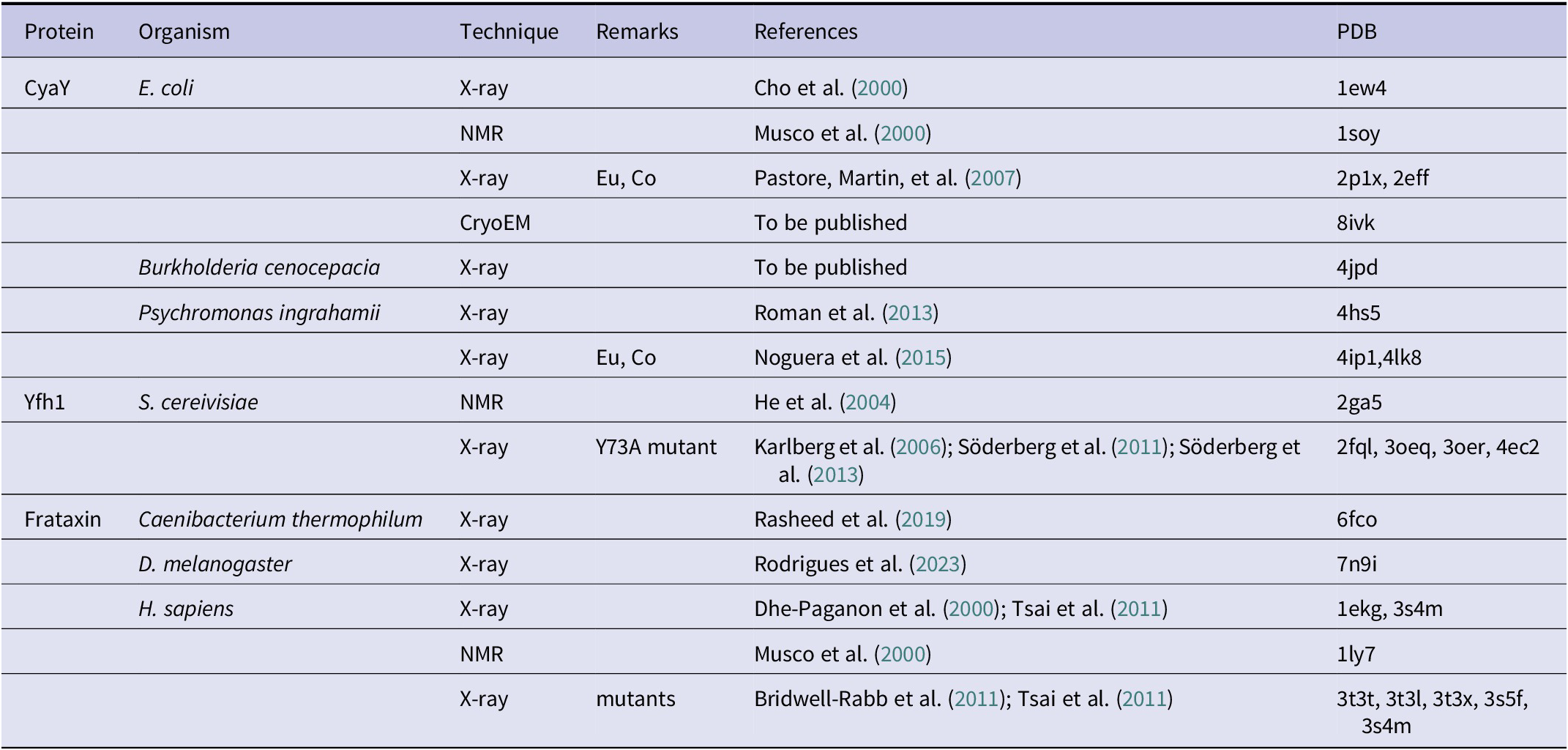The height and width of the screenshot is (750, 1568).
Task: Click the 2007 year link for Pastore, Martin
Action: click(993, 178)
